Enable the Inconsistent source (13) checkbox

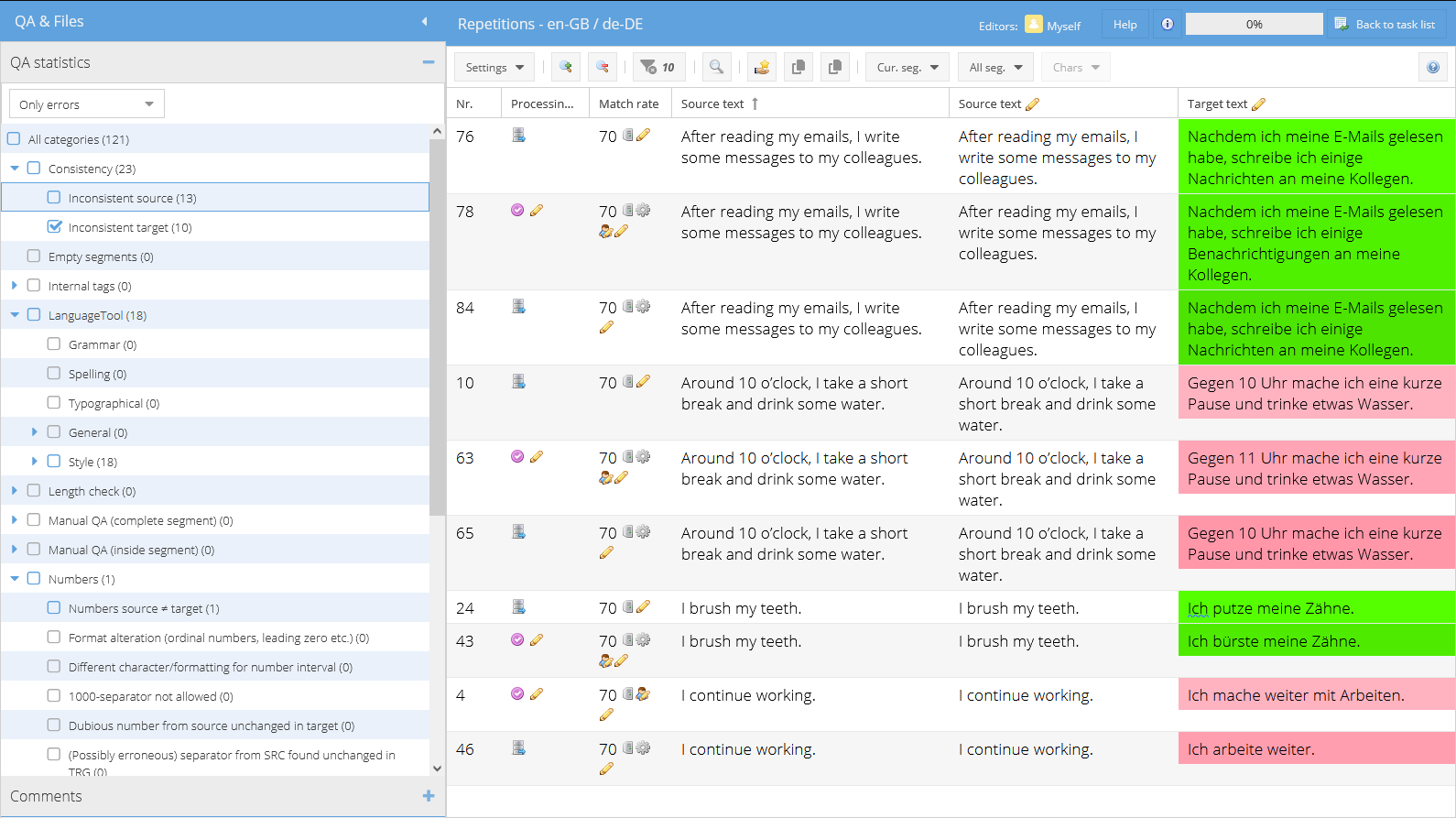pos(54,197)
